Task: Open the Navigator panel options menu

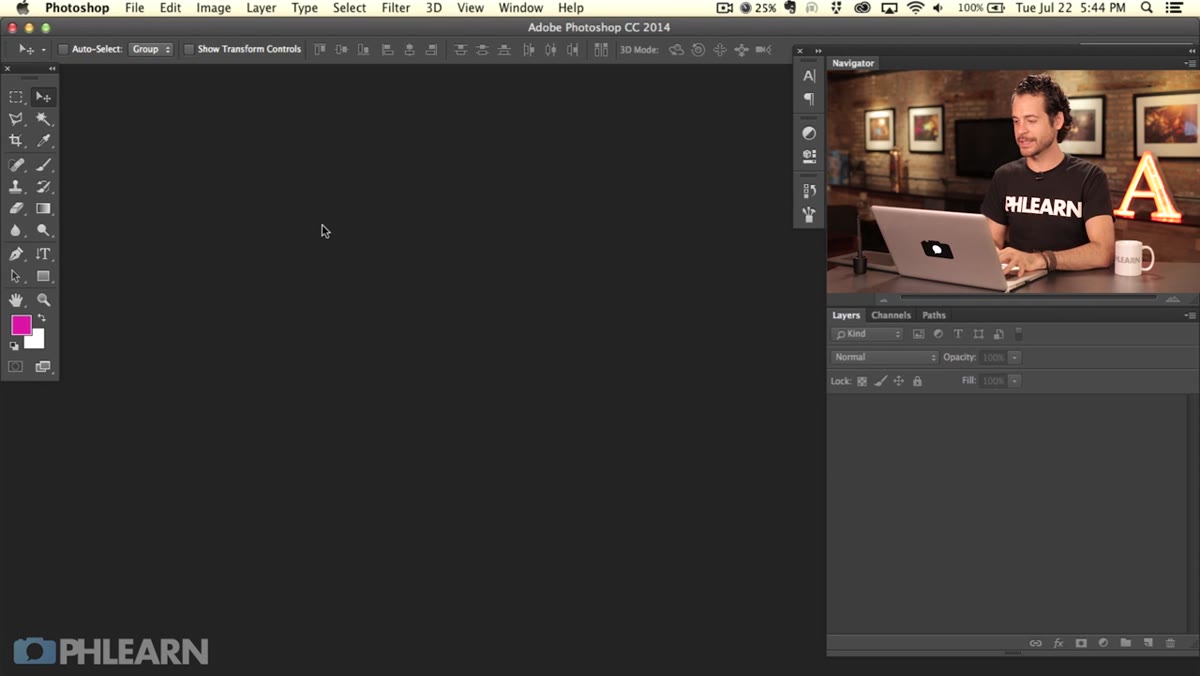Action: pos(1190,63)
